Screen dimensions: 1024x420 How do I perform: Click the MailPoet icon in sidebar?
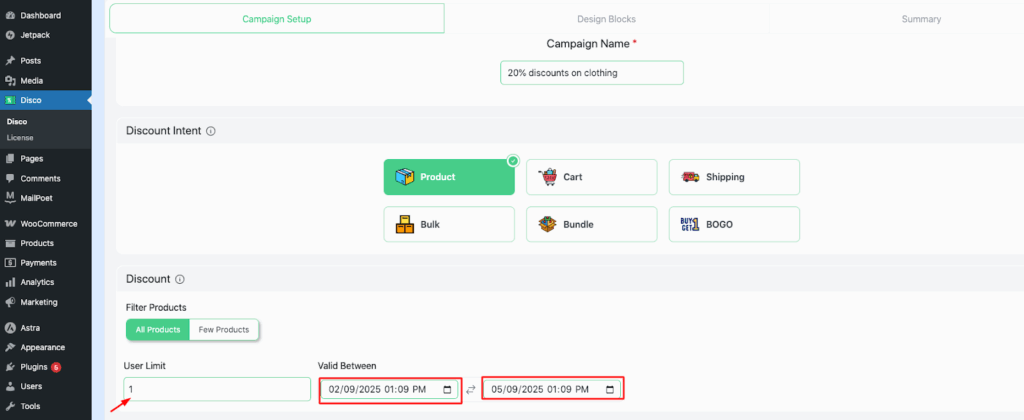pos(10,197)
